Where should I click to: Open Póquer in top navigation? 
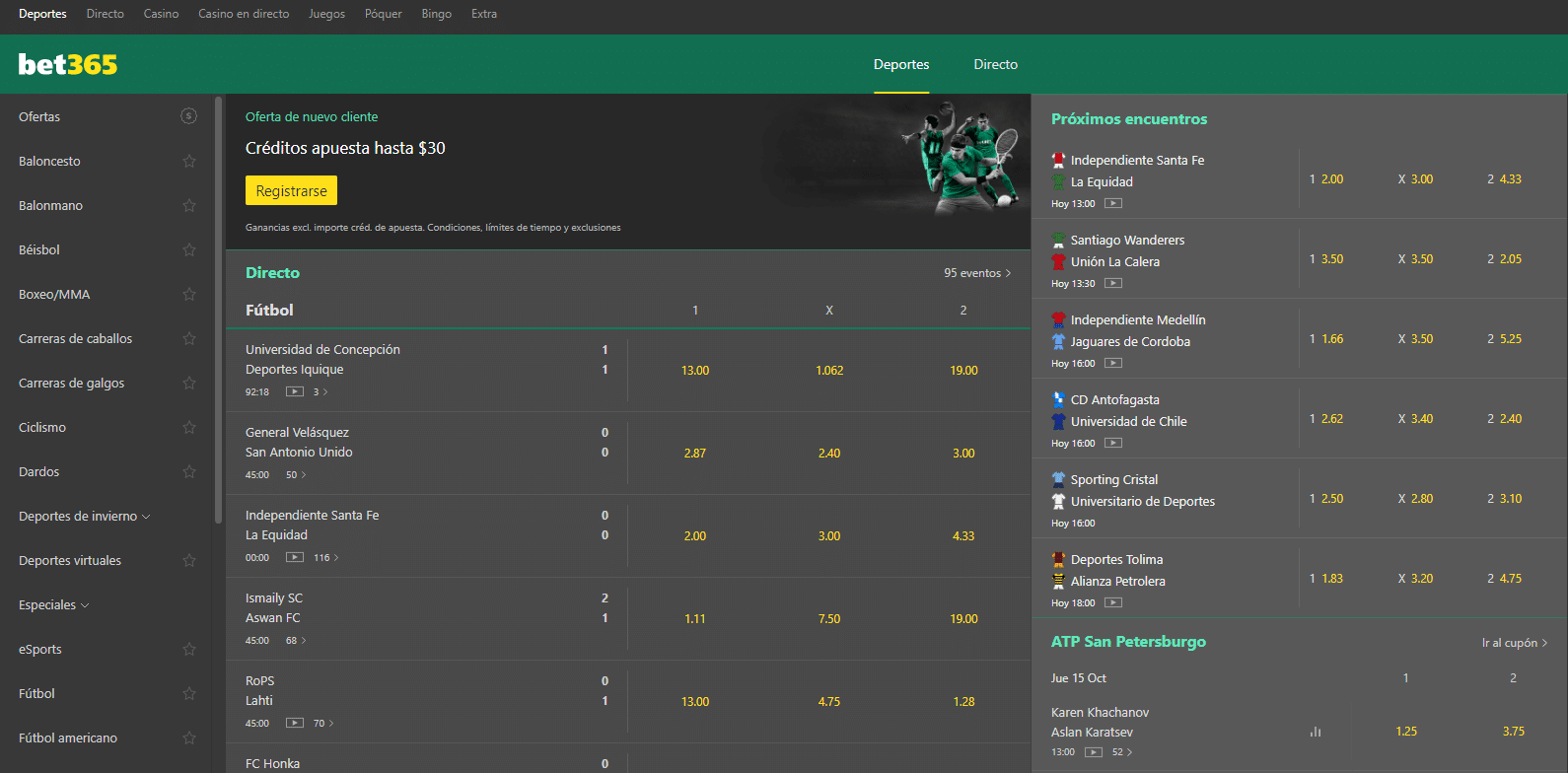pyautogui.click(x=384, y=14)
